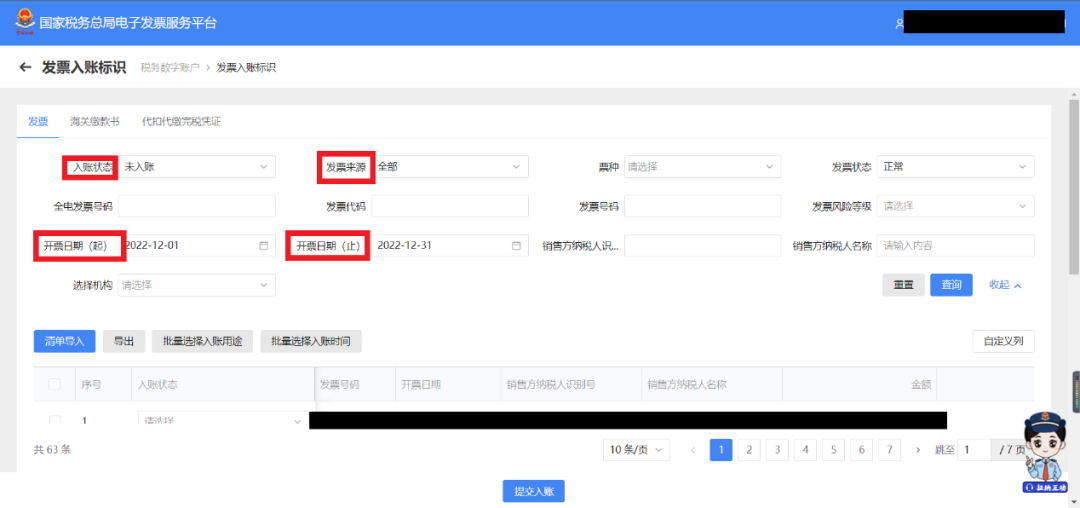Click the 开票日期（止） date field 2022-12-31
The image size is (1080, 508).
[450, 245]
